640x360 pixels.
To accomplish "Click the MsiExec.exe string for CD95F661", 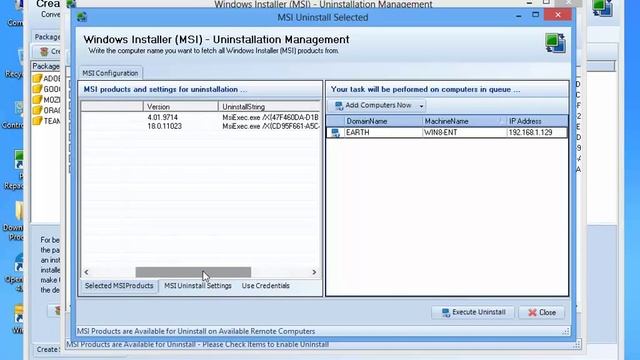I will [271, 126].
